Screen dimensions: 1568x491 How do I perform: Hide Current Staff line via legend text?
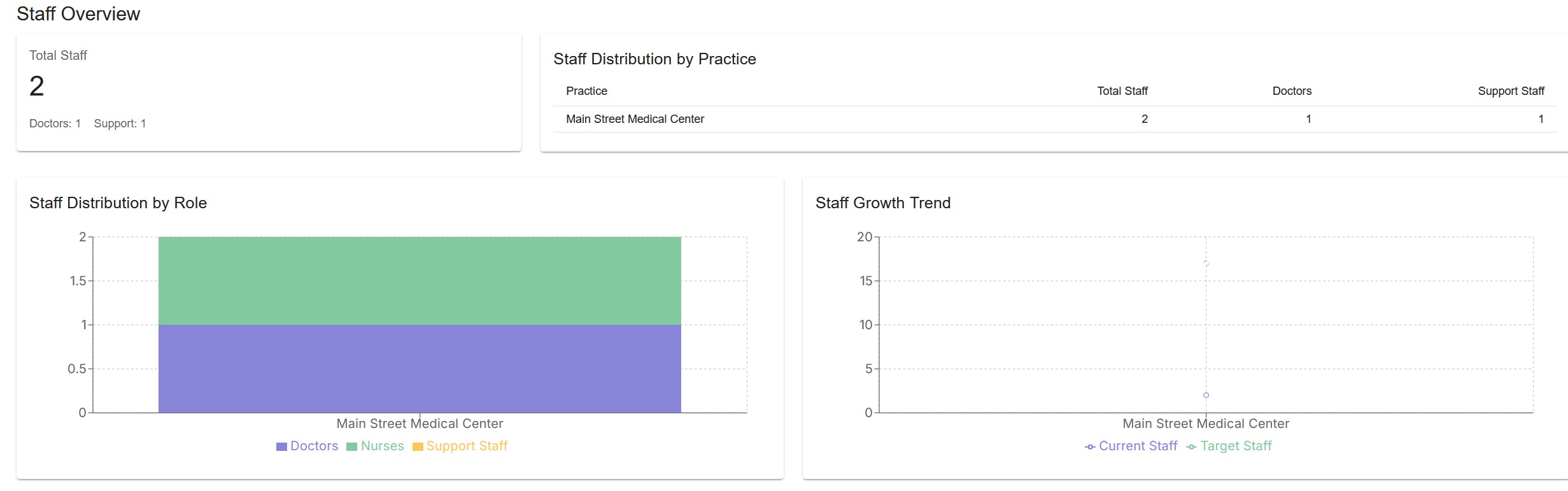tap(1138, 446)
